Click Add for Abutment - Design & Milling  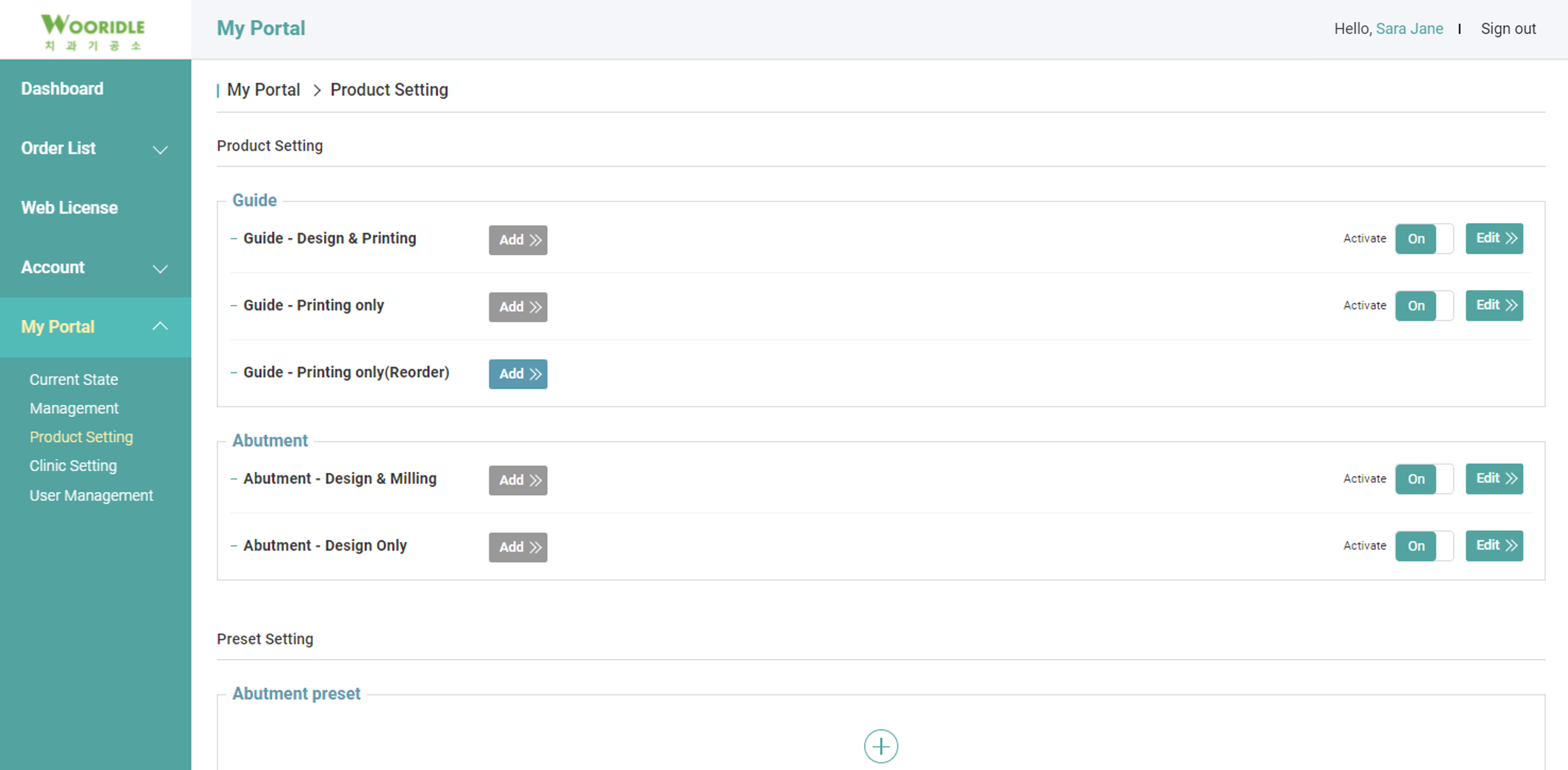517,480
